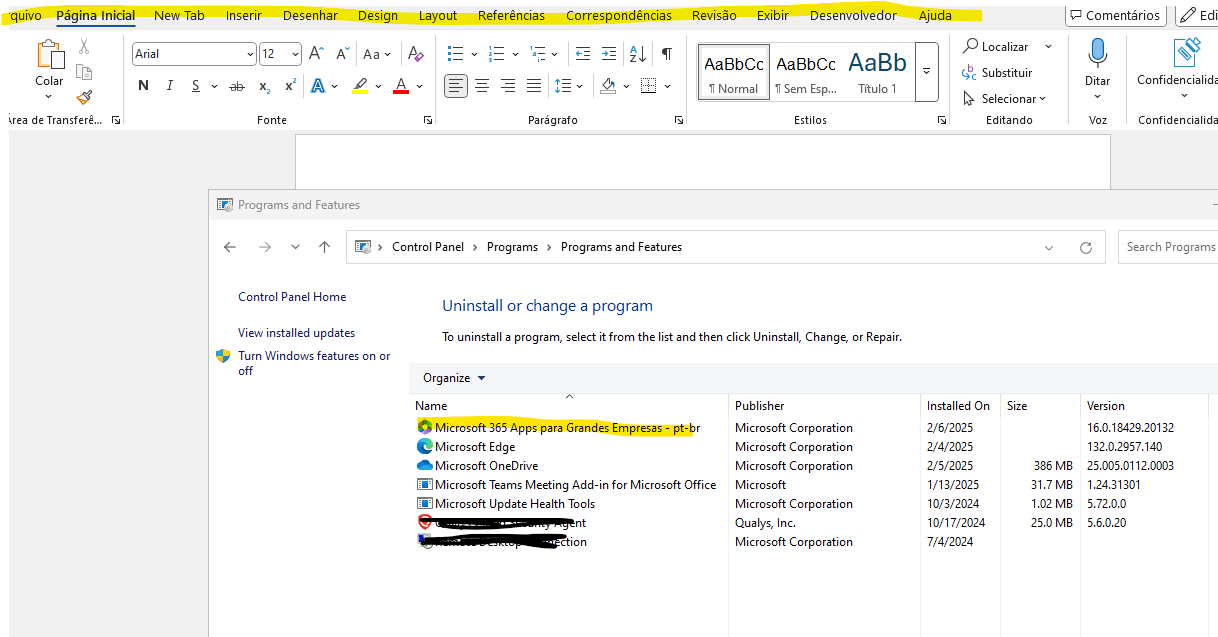Toggle superscript x² formatting
This screenshot has height=637, width=1218.
[290, 86]
